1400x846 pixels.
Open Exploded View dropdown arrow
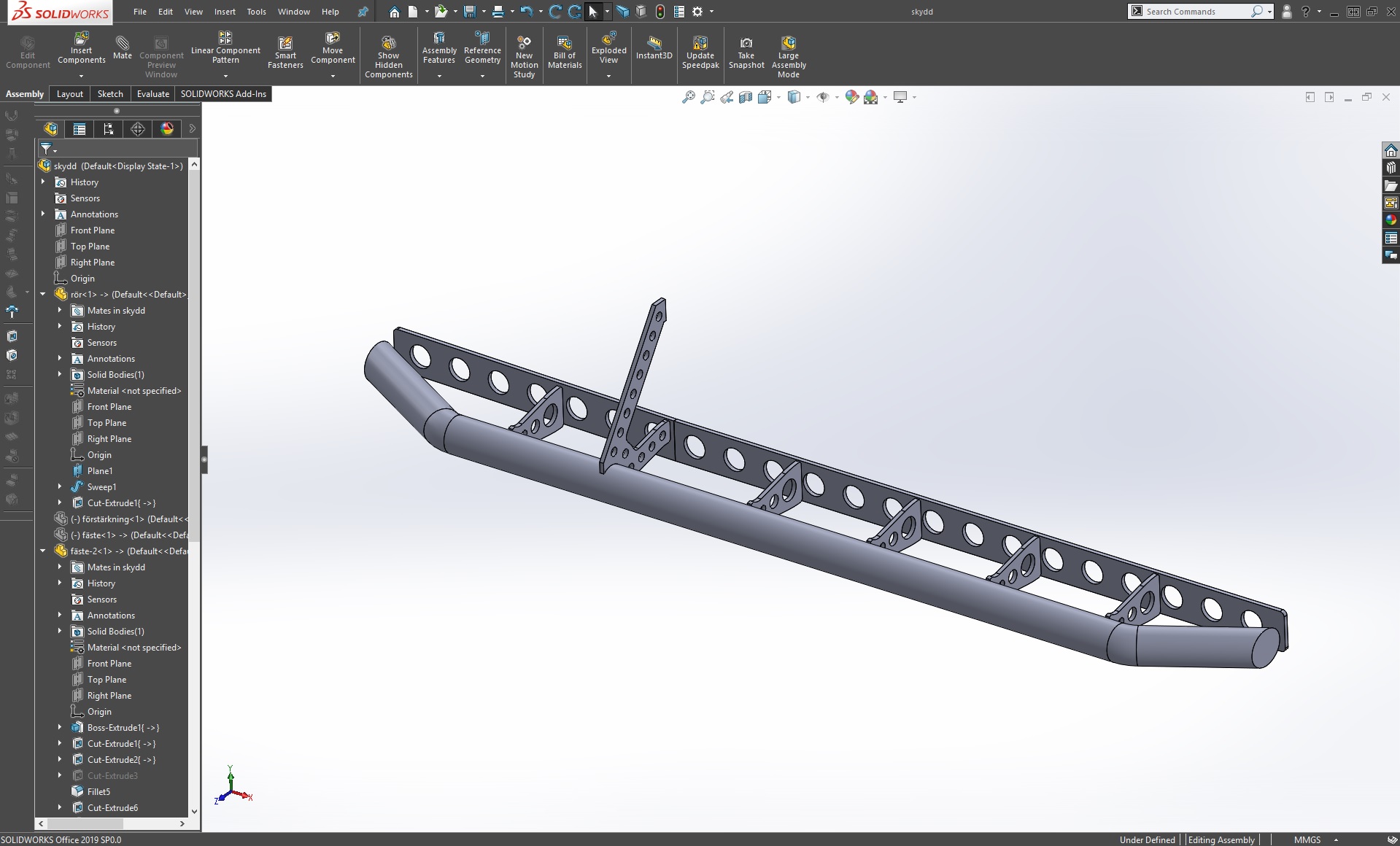608,76
